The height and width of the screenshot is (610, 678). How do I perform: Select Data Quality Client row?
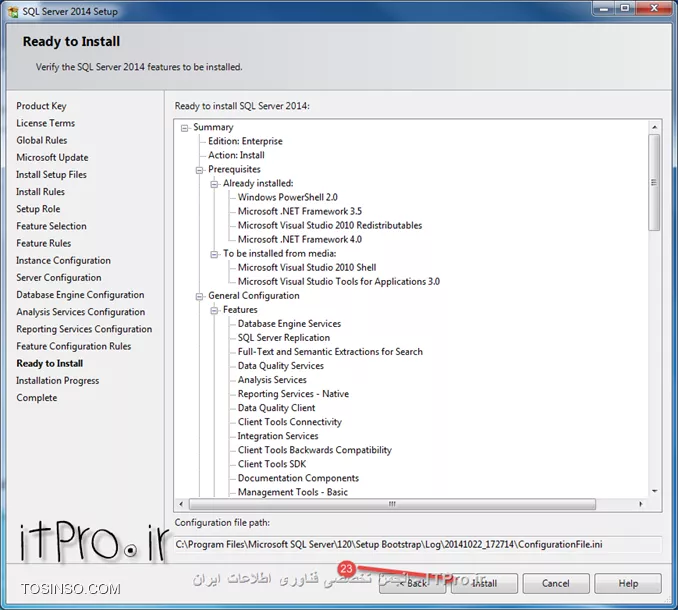276,408
